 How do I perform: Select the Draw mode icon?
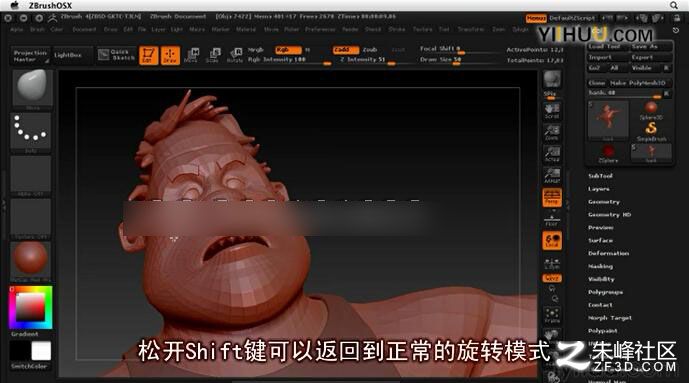pyautogui.click(x=170, y=55)
